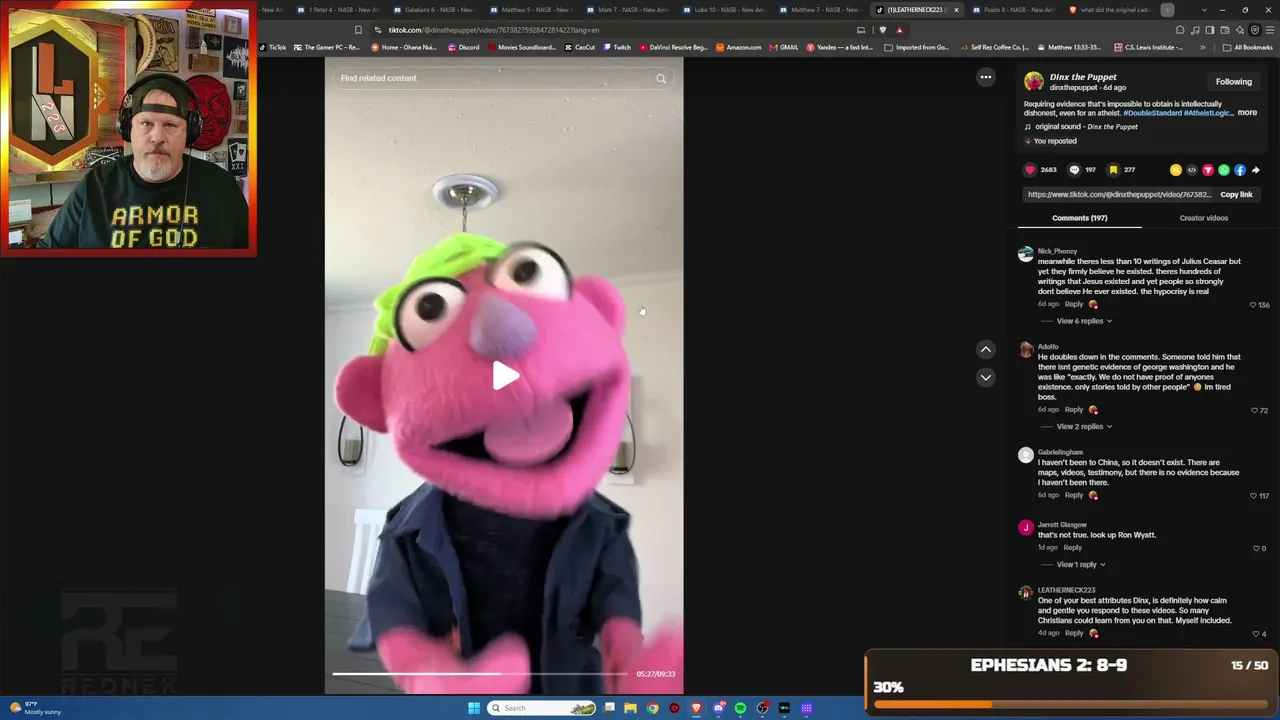This screenshot has width=1280, height=720.
Task: Click the yellow repost share icon
Action: 1176,170
